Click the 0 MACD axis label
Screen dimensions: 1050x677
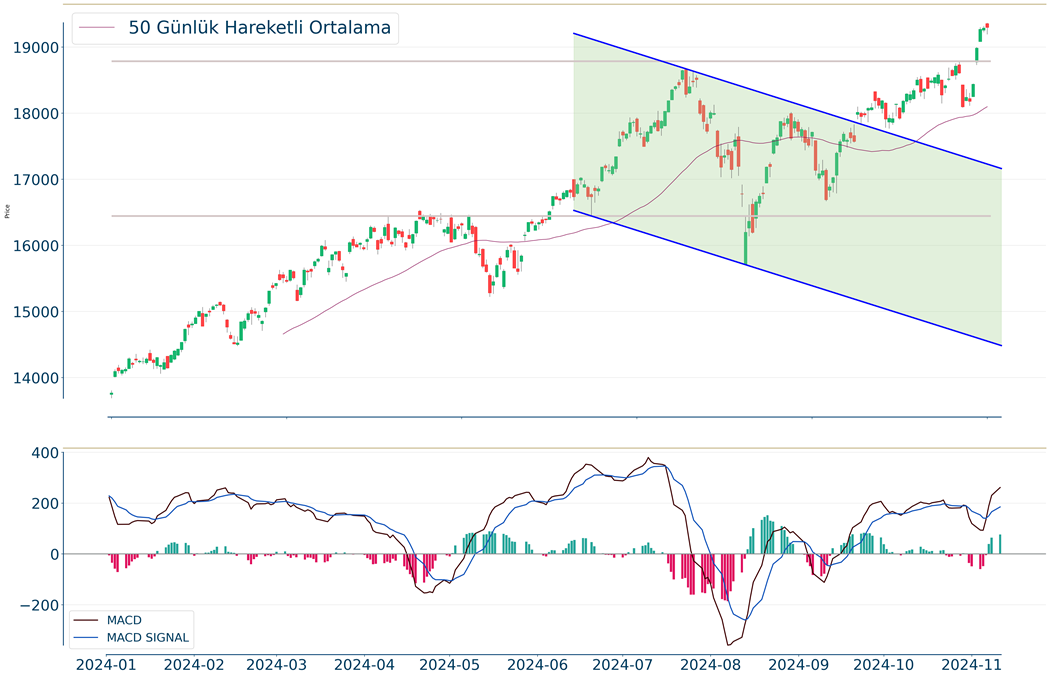click(x=54, y=554)
